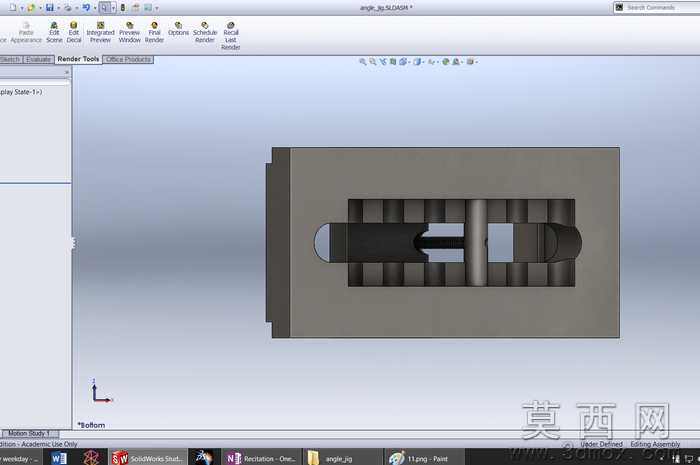The width and height of the screenshot is (700, 465).
Task: Click the Edit Appearance sphere icon
Action: point(445,62)
